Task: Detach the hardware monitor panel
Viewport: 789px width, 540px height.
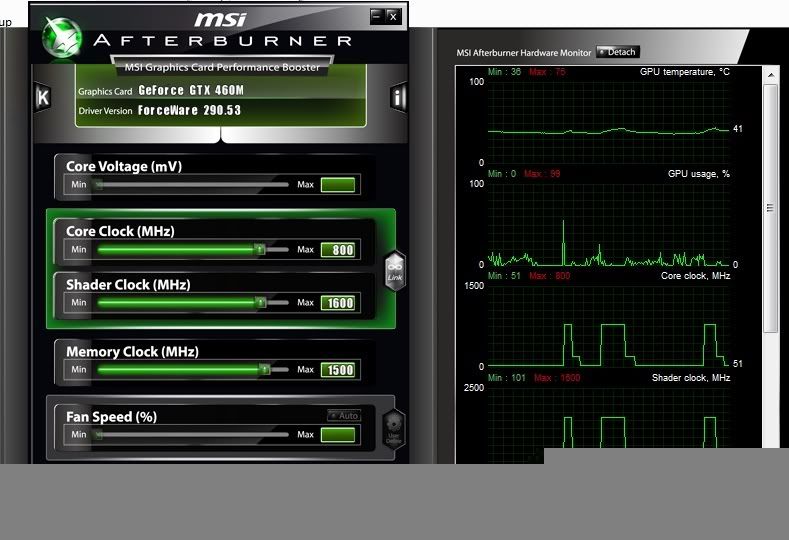Action: click(x=618, y=52)
